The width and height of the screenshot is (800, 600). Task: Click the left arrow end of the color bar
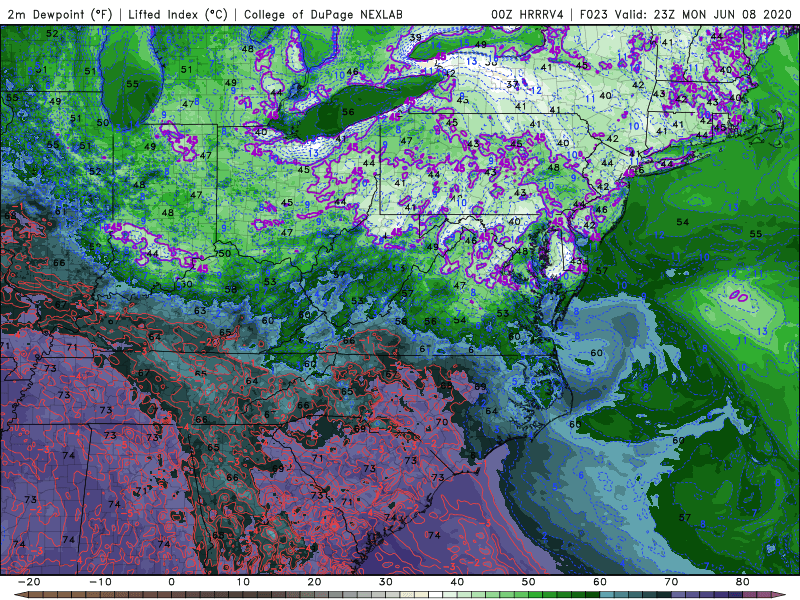click(x=20, y=595)
